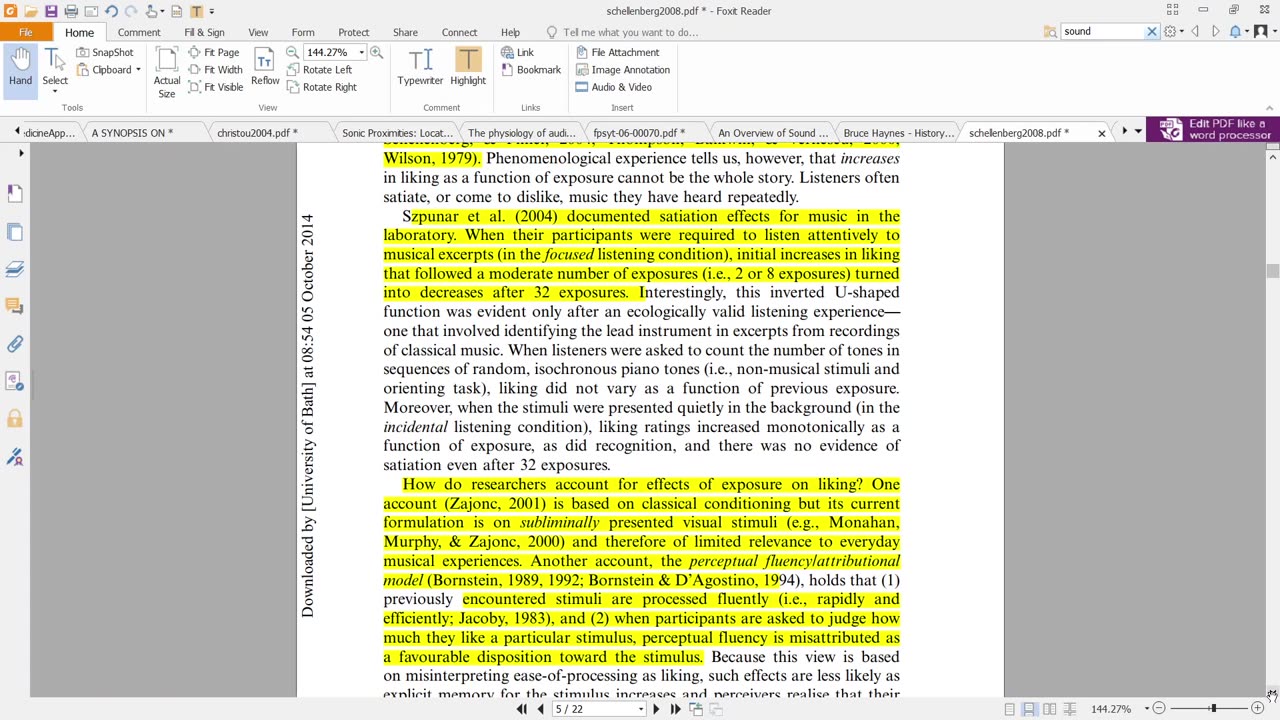Rotate the page right

click(x=322, y=87)
